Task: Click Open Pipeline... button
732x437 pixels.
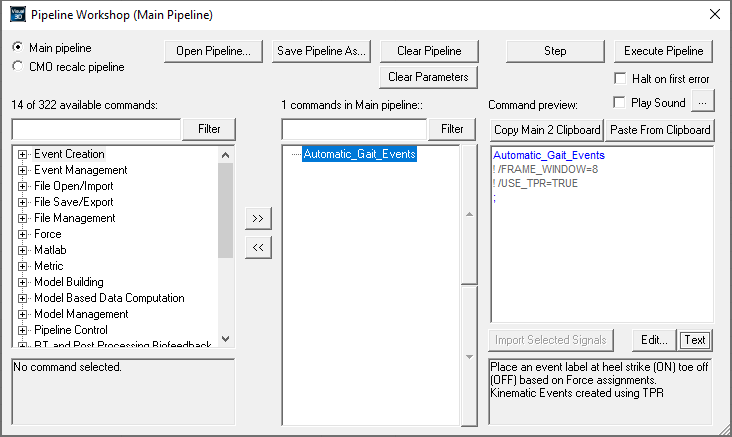Action: (x=214, y=51)
